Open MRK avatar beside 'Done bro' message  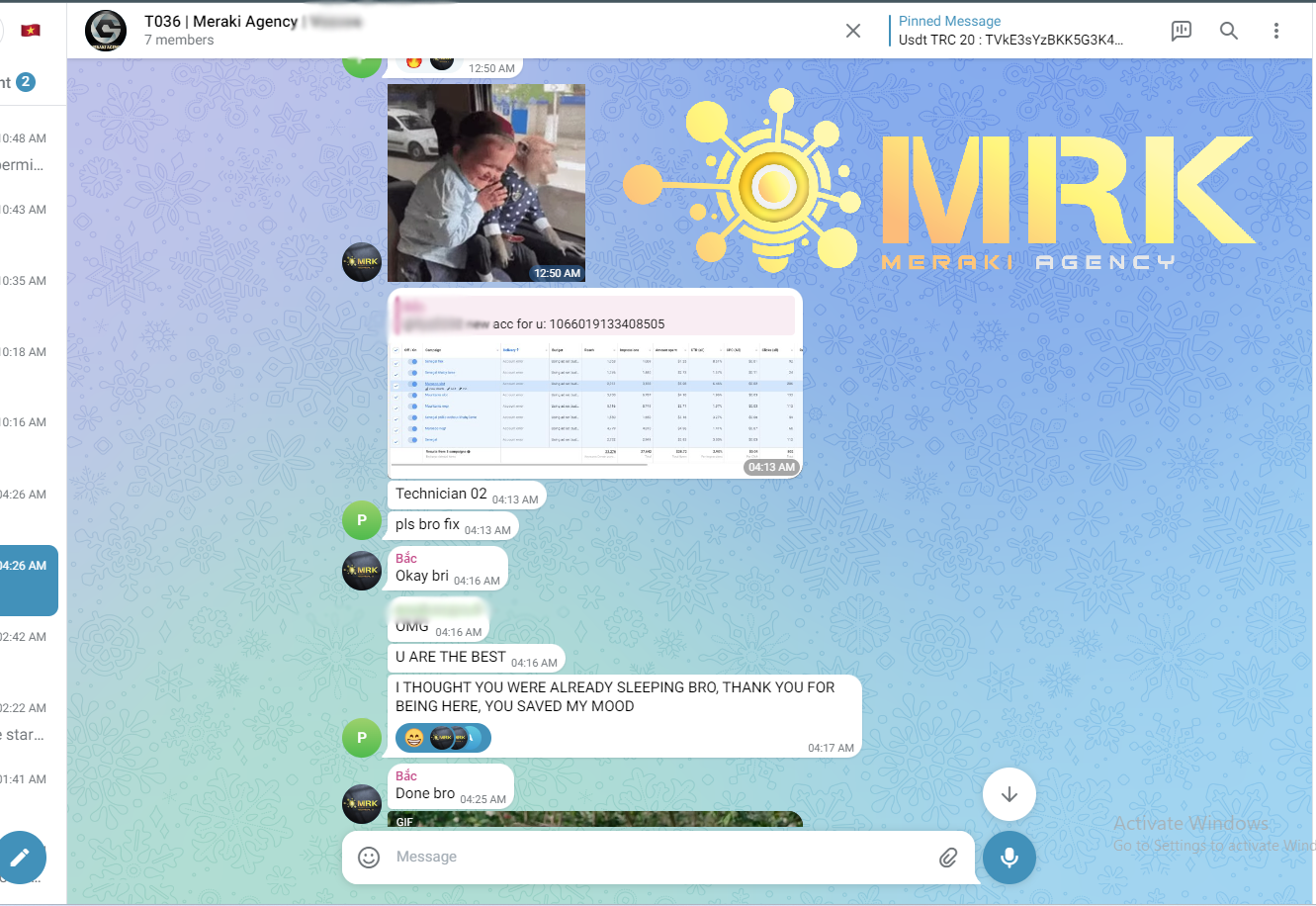coord(362,804)
